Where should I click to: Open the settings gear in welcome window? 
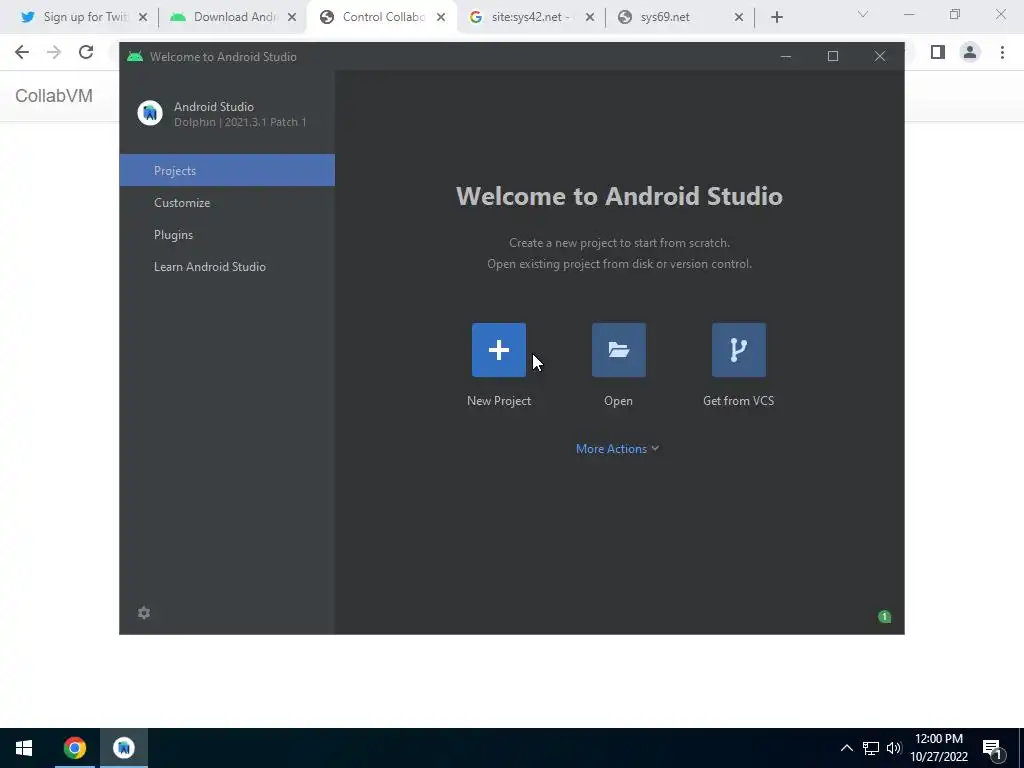coord(144,613)
